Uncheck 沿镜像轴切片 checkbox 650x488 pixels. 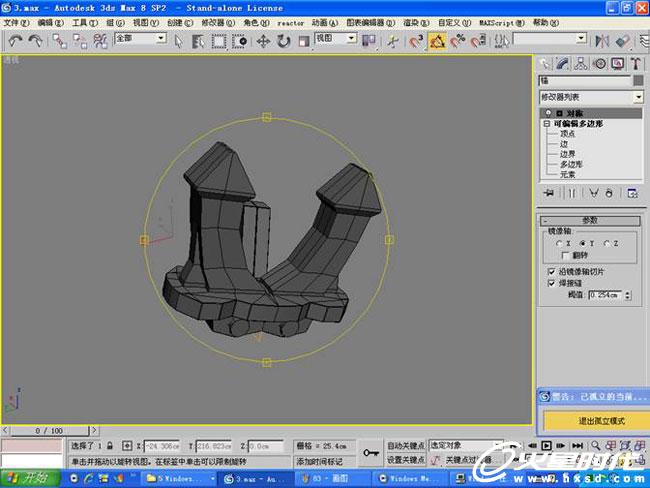[551, 272]
